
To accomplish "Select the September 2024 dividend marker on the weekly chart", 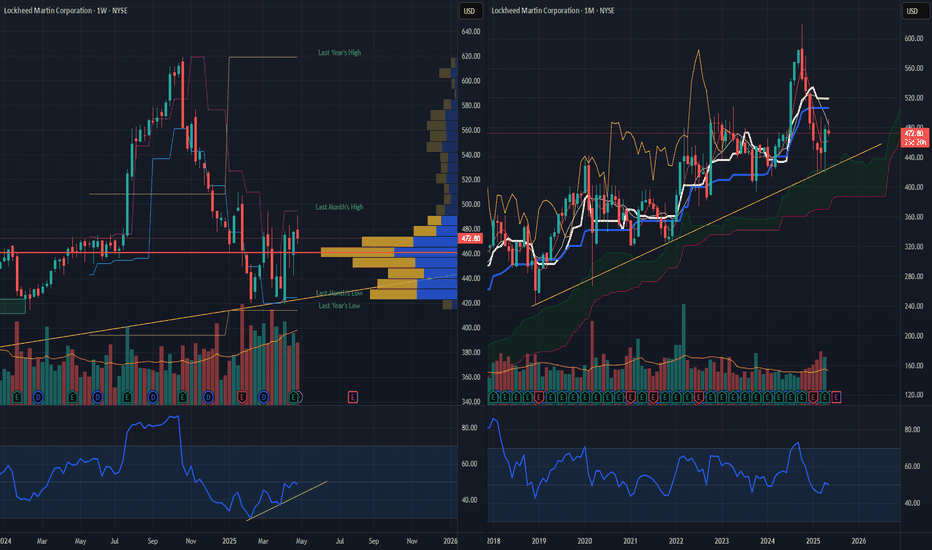I will 153,397.
